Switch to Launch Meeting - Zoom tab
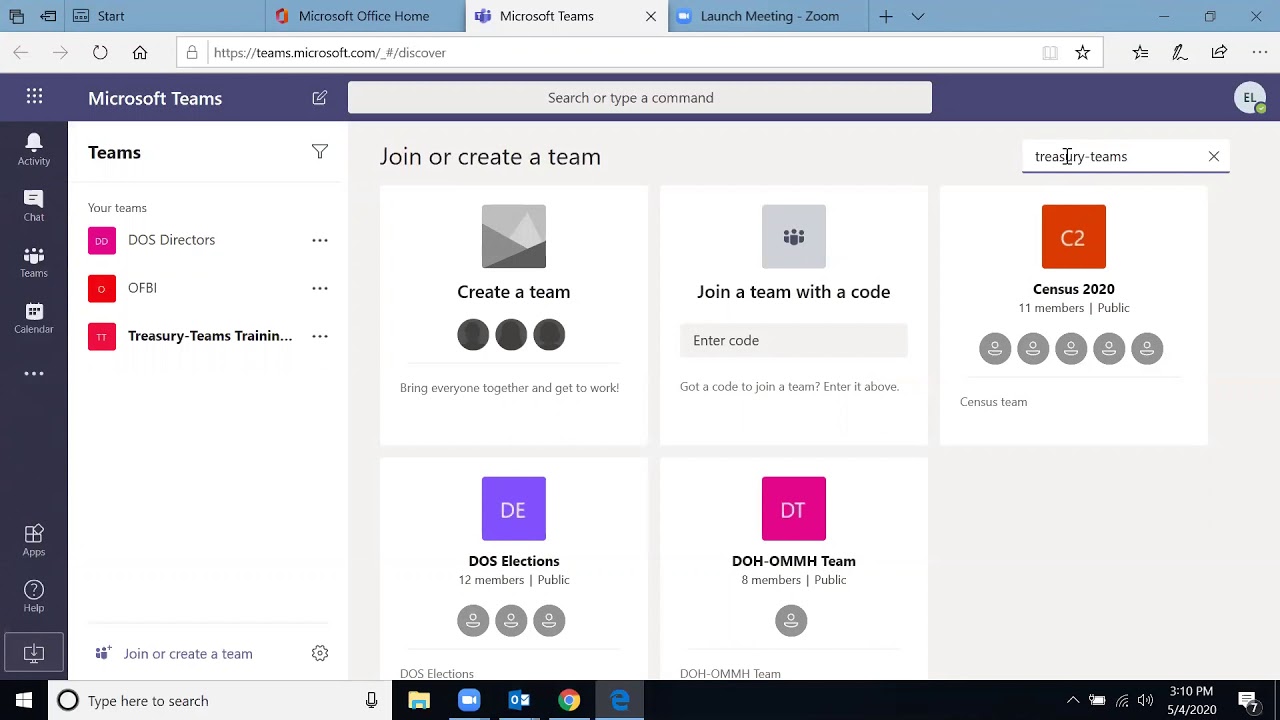This screenshot has width=1280, height=720. (x=768, y=16)
